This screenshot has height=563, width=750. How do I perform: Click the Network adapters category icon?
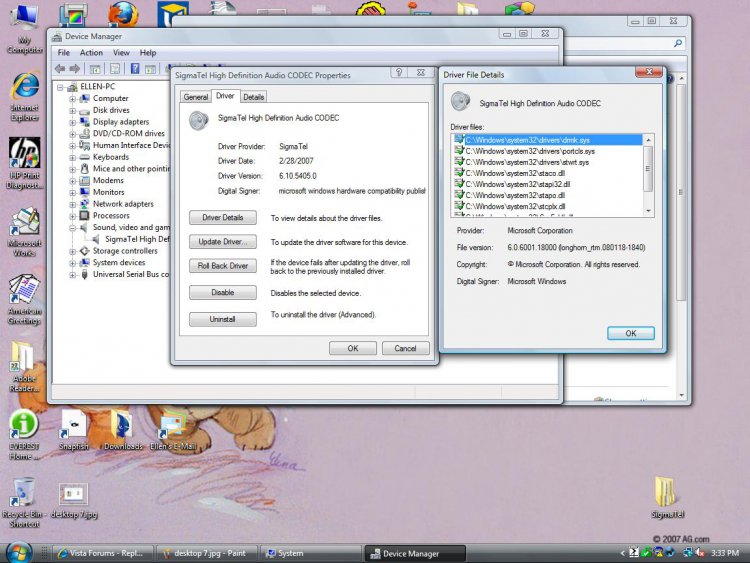tap(85, 204)
